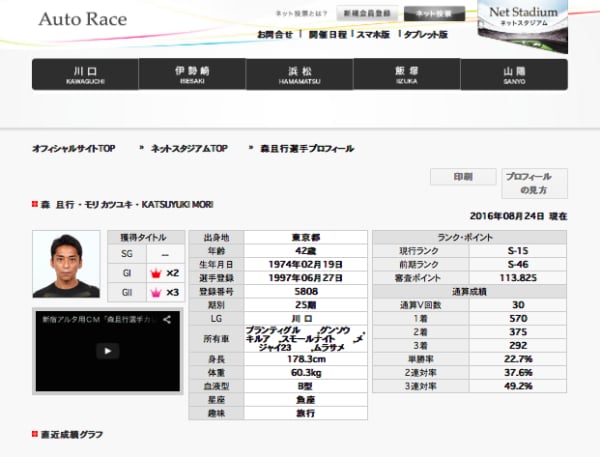Click the 新規会員登録 button
The width and height of the screenshot is (600, 457).
367,13
